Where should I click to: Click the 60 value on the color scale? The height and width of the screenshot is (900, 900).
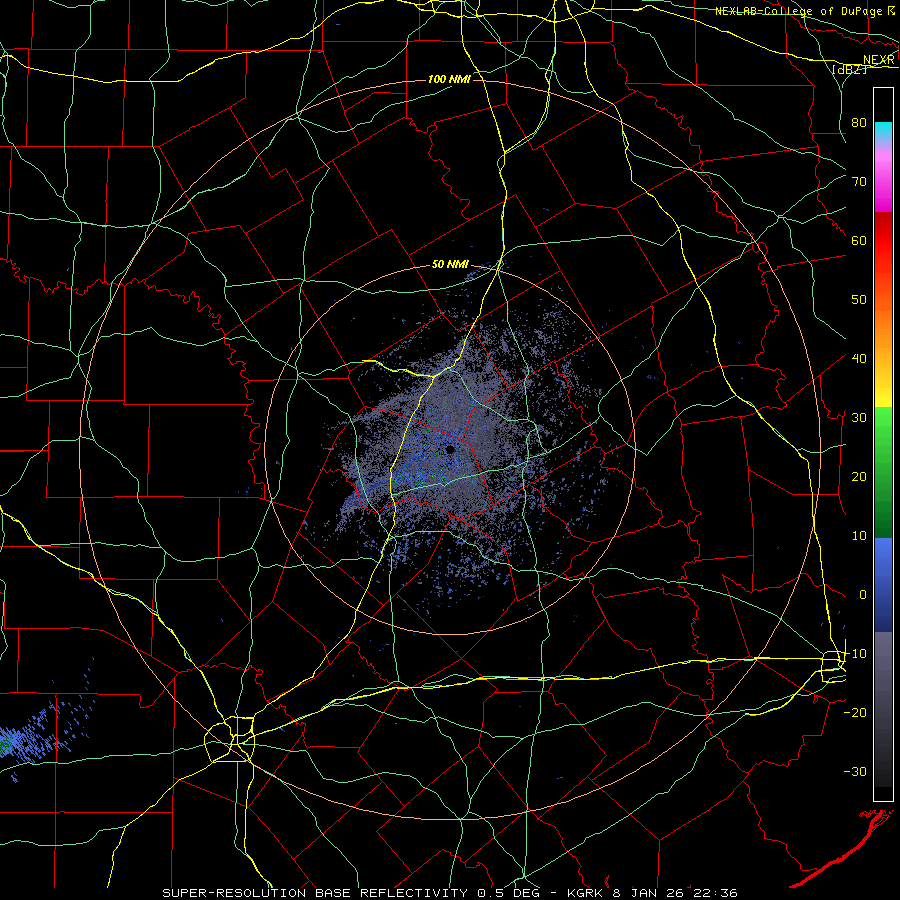coord(859,240)
